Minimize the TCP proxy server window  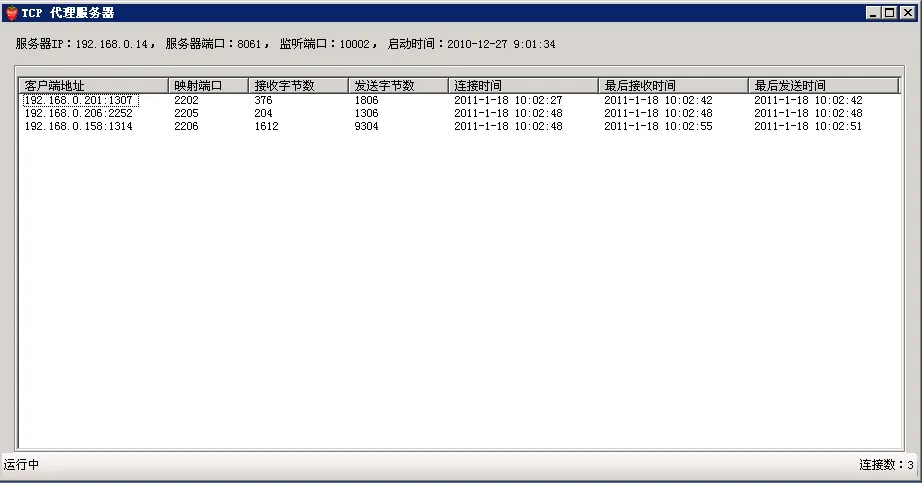873,13
